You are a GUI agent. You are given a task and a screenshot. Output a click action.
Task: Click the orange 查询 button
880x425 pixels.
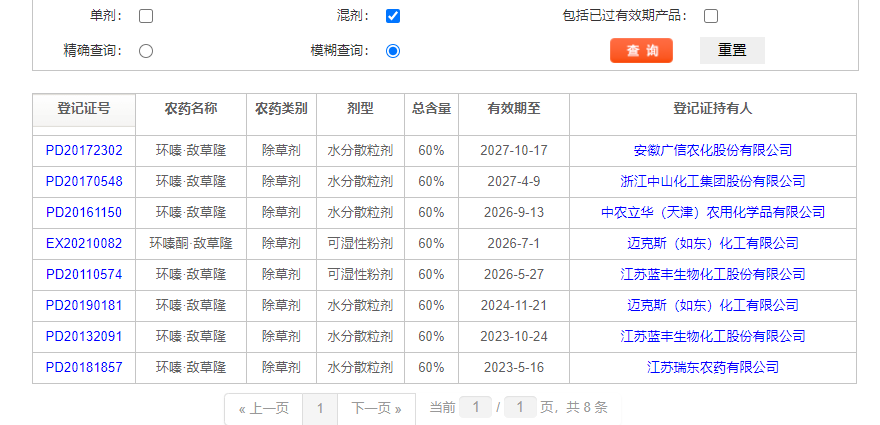tap(641, 51)
